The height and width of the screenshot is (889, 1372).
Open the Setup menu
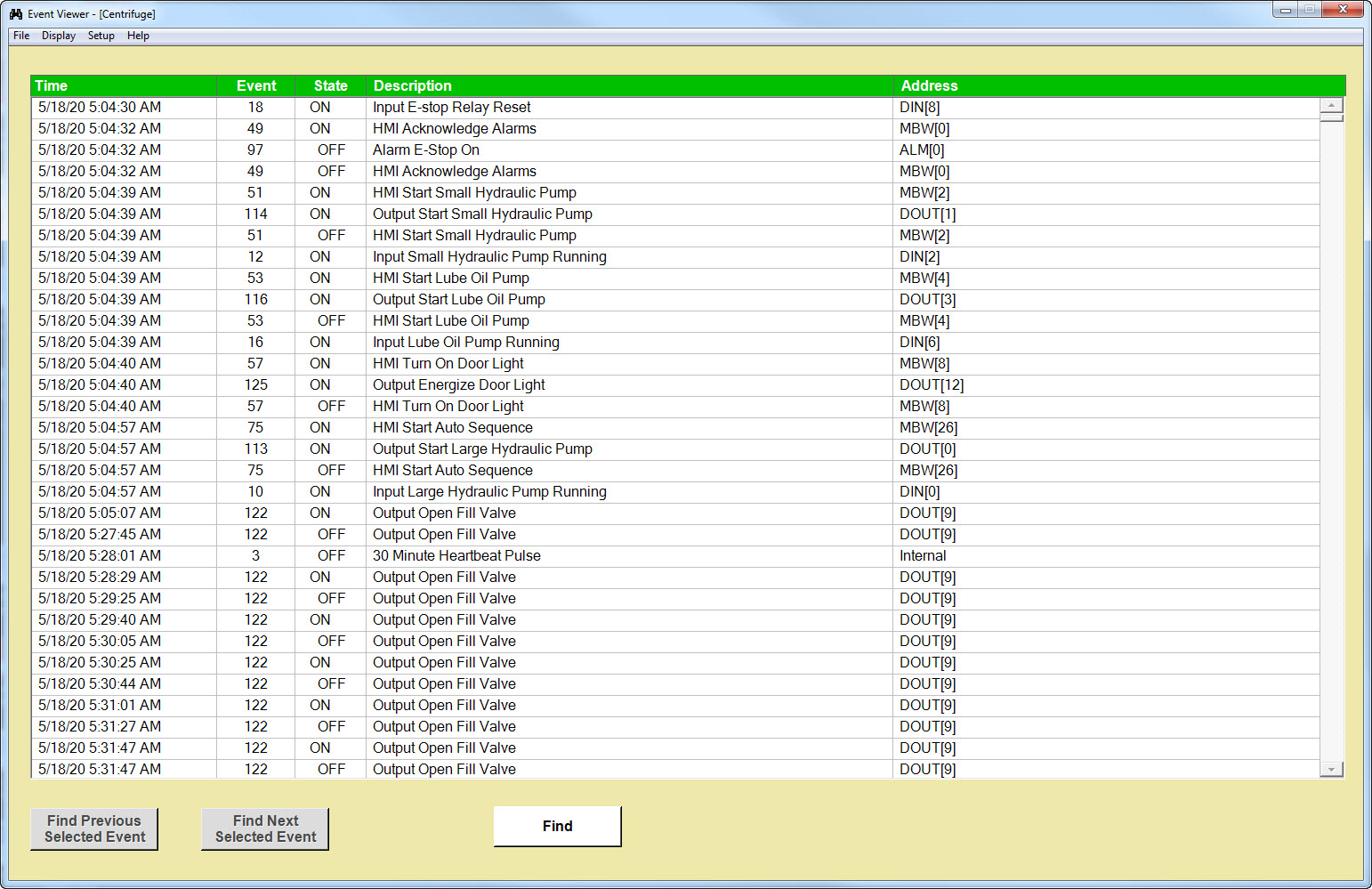101,36
